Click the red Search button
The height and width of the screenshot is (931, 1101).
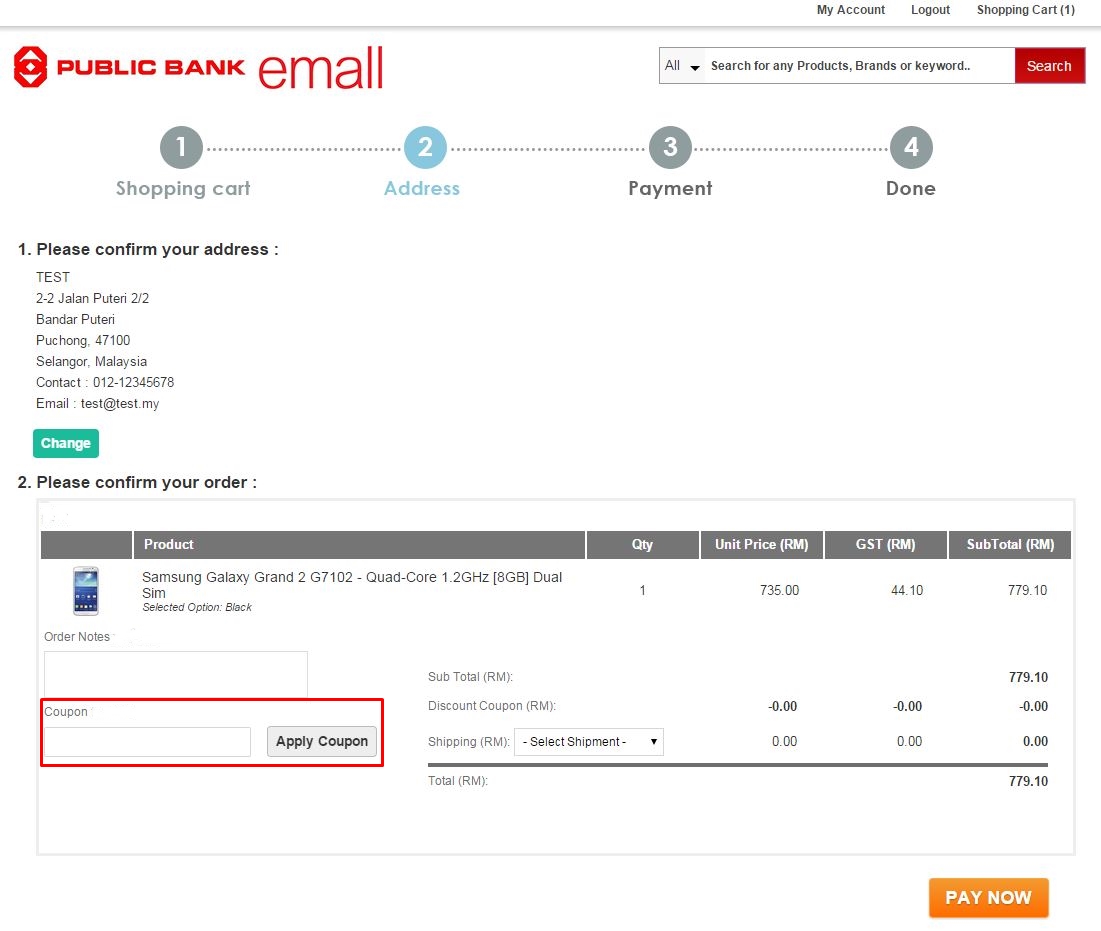pos(1050,66)
